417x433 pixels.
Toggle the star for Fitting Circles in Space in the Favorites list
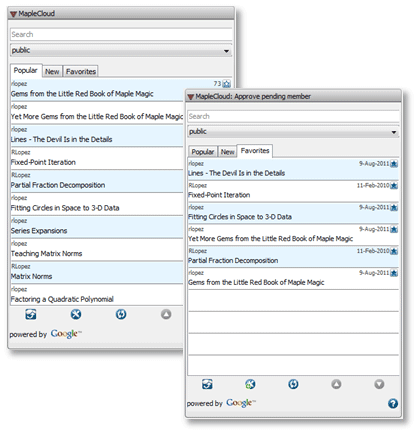394,207
